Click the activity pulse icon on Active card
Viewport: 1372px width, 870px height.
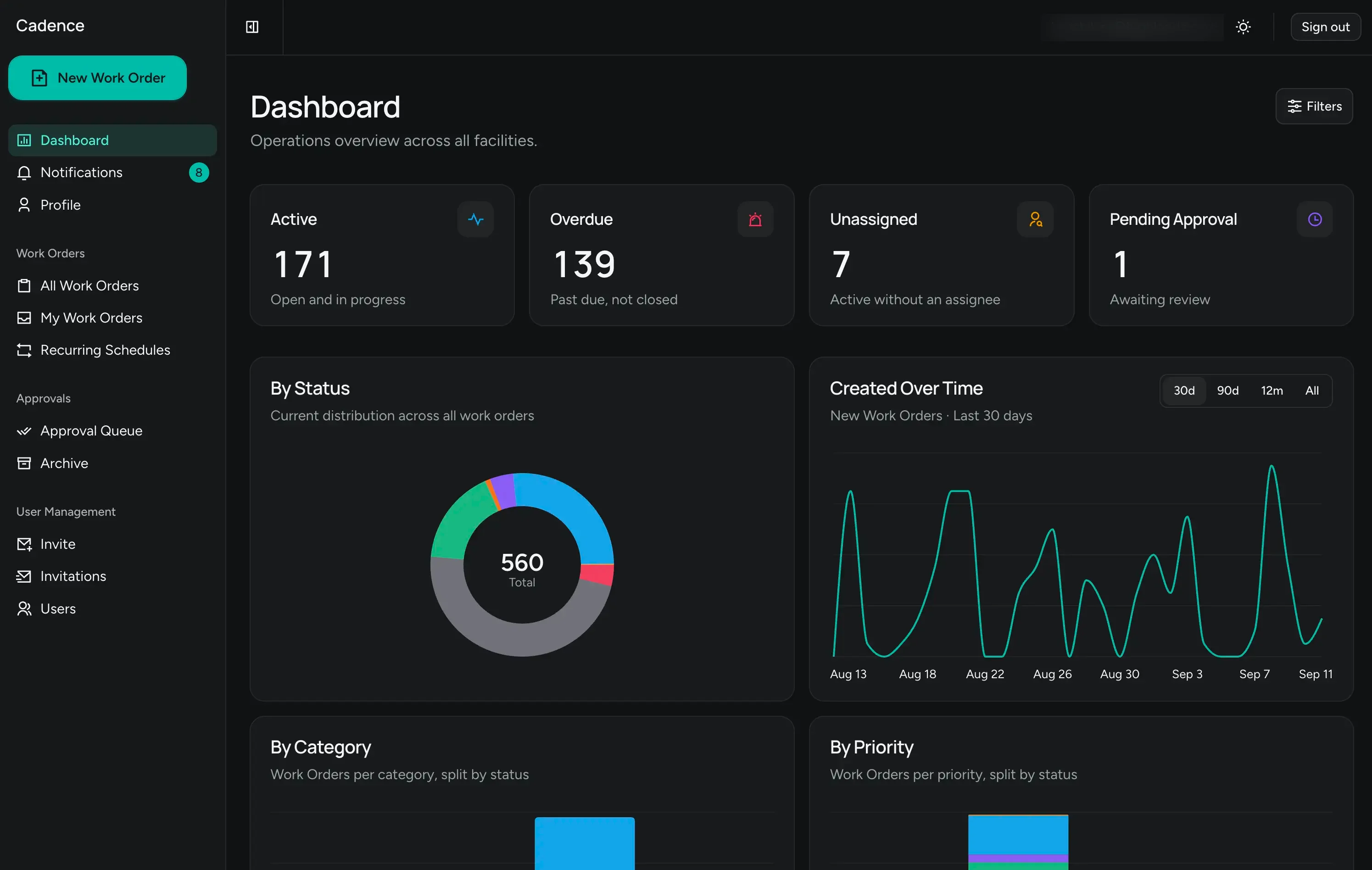click(475, 219)
